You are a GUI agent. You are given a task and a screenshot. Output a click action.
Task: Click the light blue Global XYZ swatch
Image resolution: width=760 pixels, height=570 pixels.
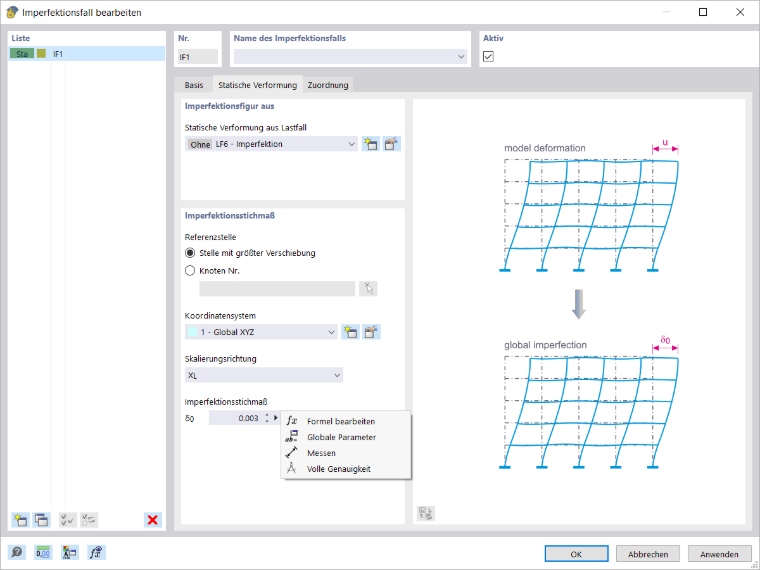point(192,332)
